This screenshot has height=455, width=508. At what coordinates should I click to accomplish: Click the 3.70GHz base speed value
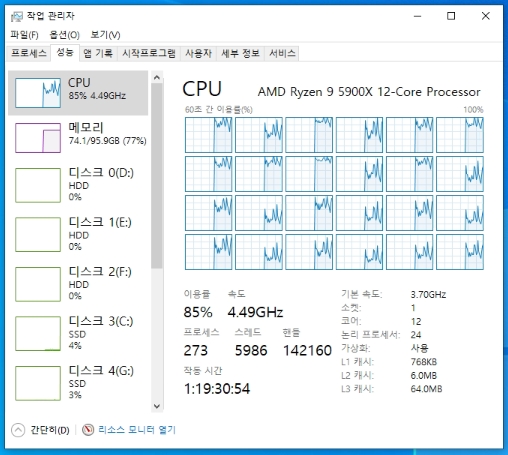pyautogui.click(x=428, y=295)
